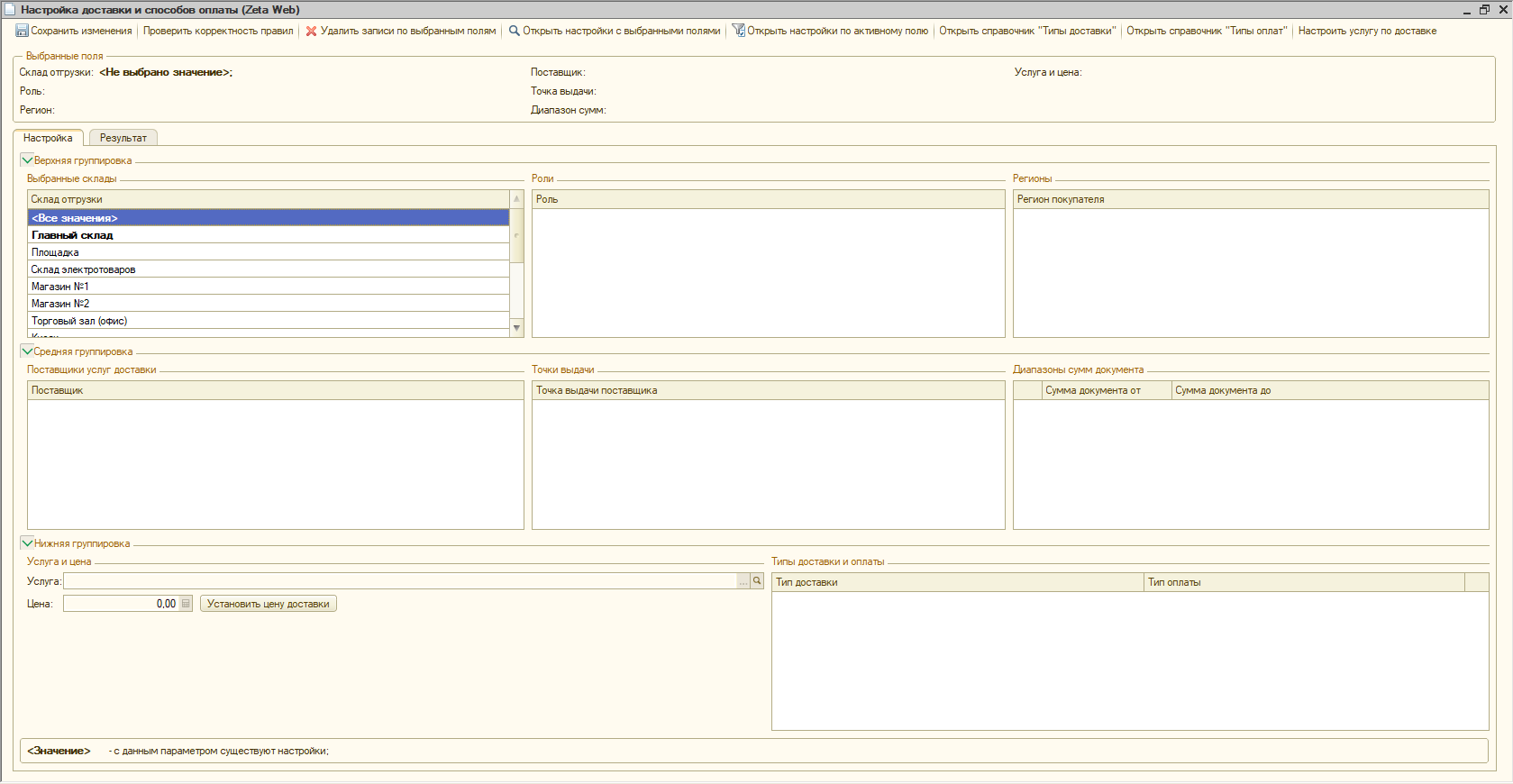Select the Торговый зал (офис) row
Image resolution: width=1513 pixels, height=784 pixels.
pos(269,321)
